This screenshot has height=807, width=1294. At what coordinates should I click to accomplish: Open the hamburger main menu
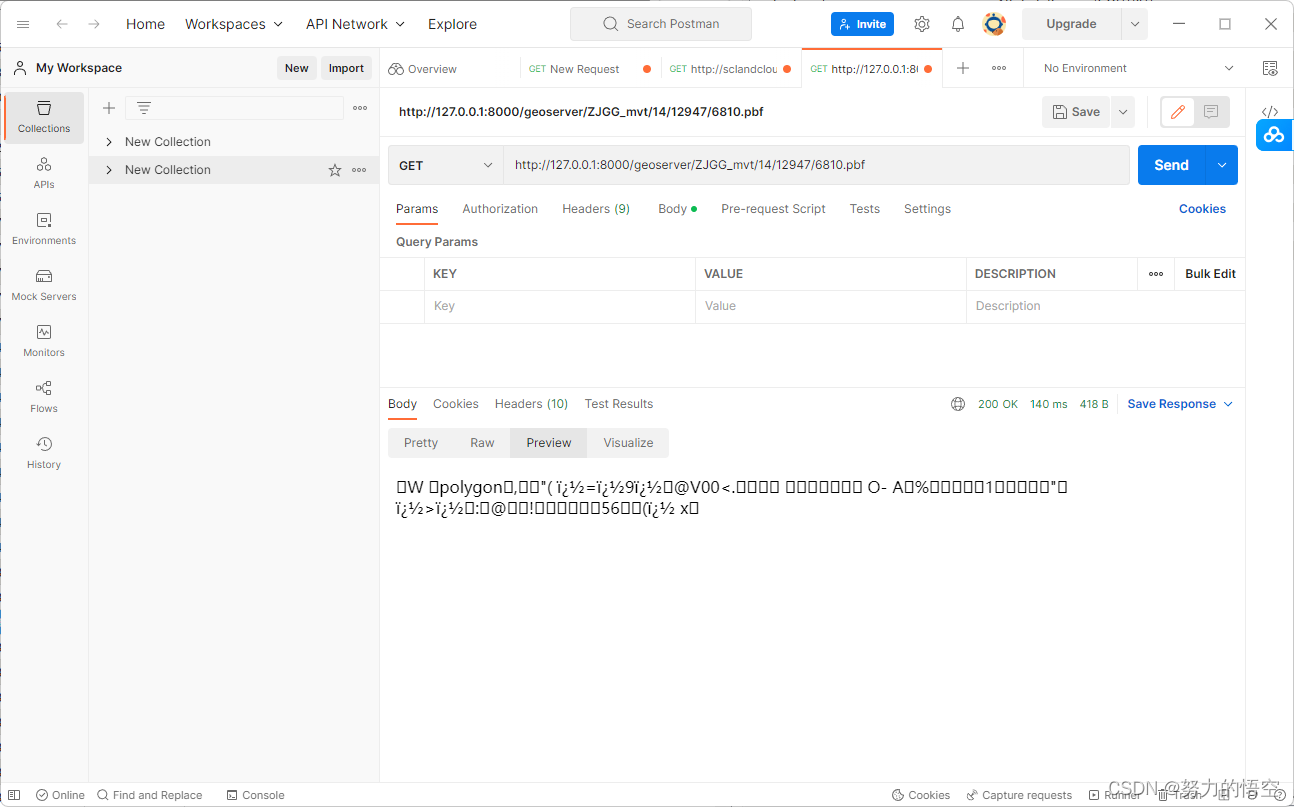tap(23, 24)
